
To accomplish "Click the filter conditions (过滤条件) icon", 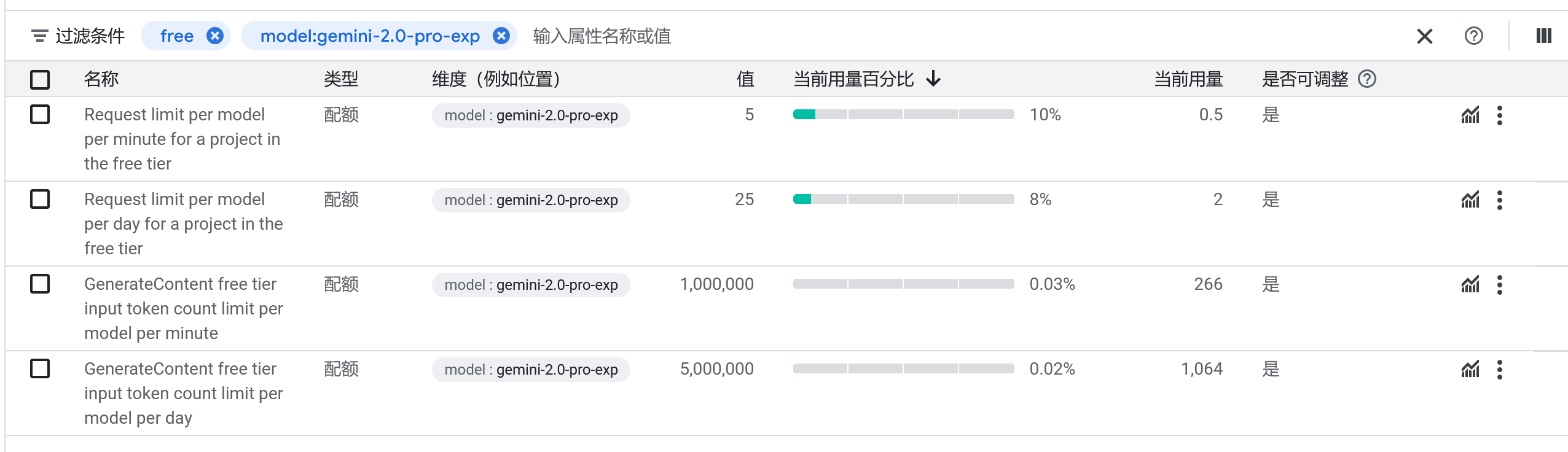I will (39, 36).
